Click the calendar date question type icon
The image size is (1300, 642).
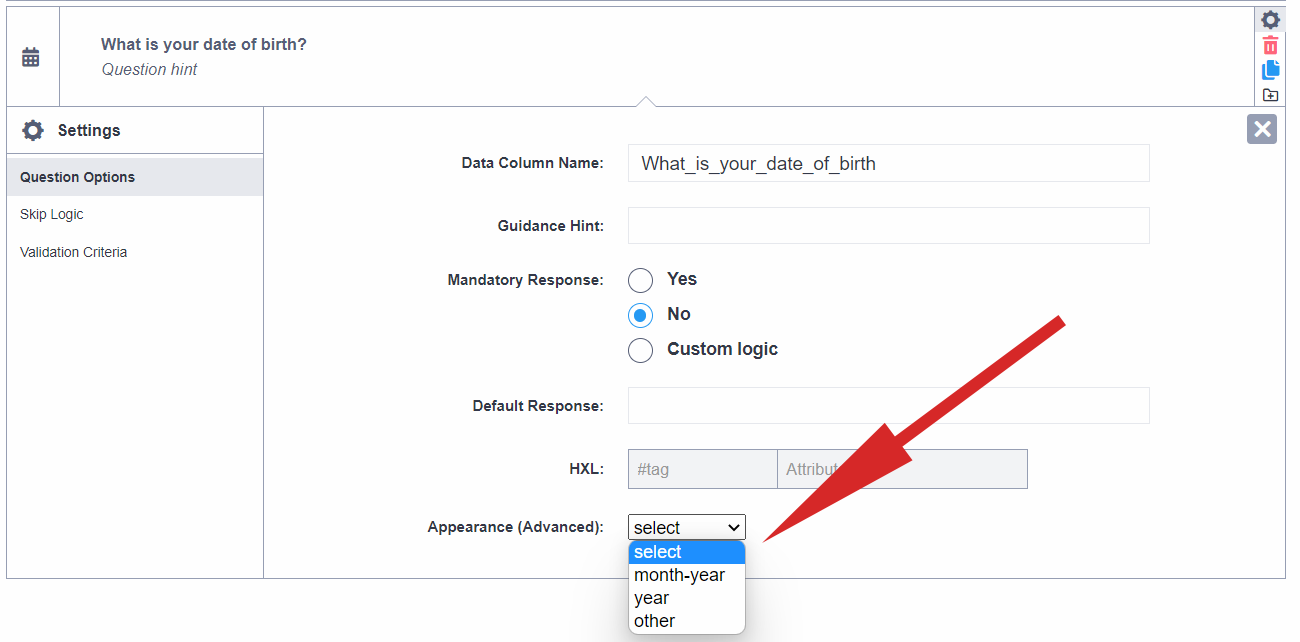tap(31, 57)
